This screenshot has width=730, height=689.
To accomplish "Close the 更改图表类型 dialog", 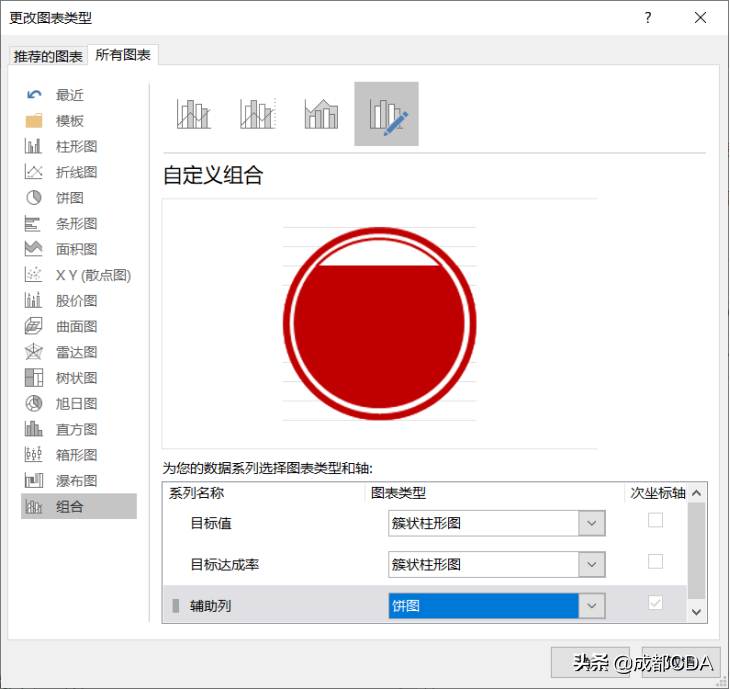I will tap(700, 18).
